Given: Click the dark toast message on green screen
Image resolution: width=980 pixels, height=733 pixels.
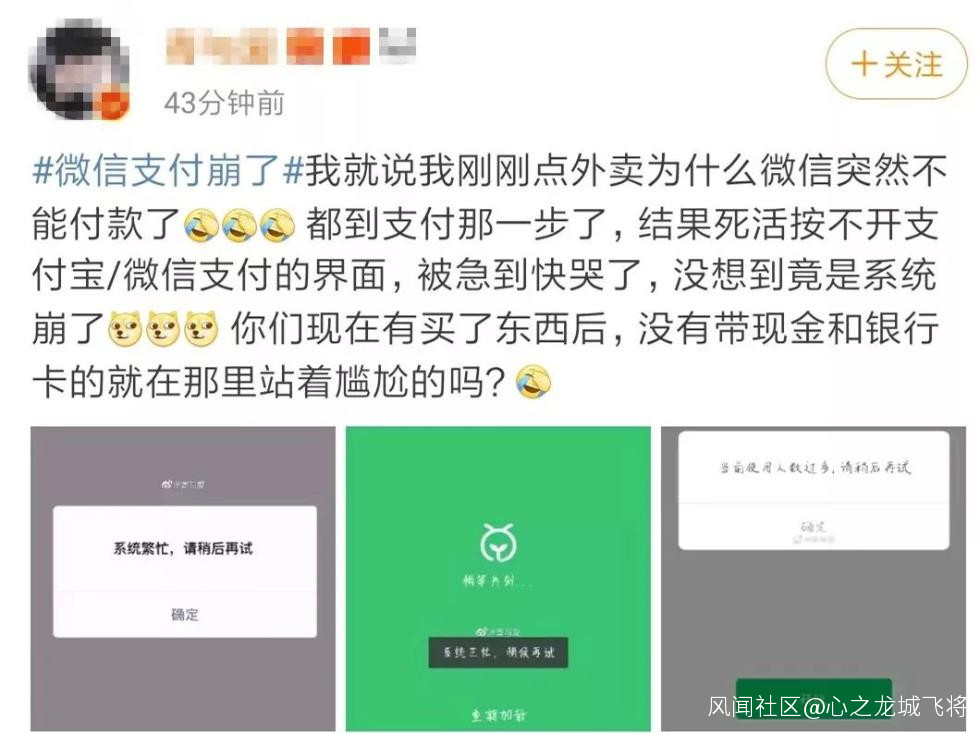Looking at the screenshot, I should coord(498,652).
